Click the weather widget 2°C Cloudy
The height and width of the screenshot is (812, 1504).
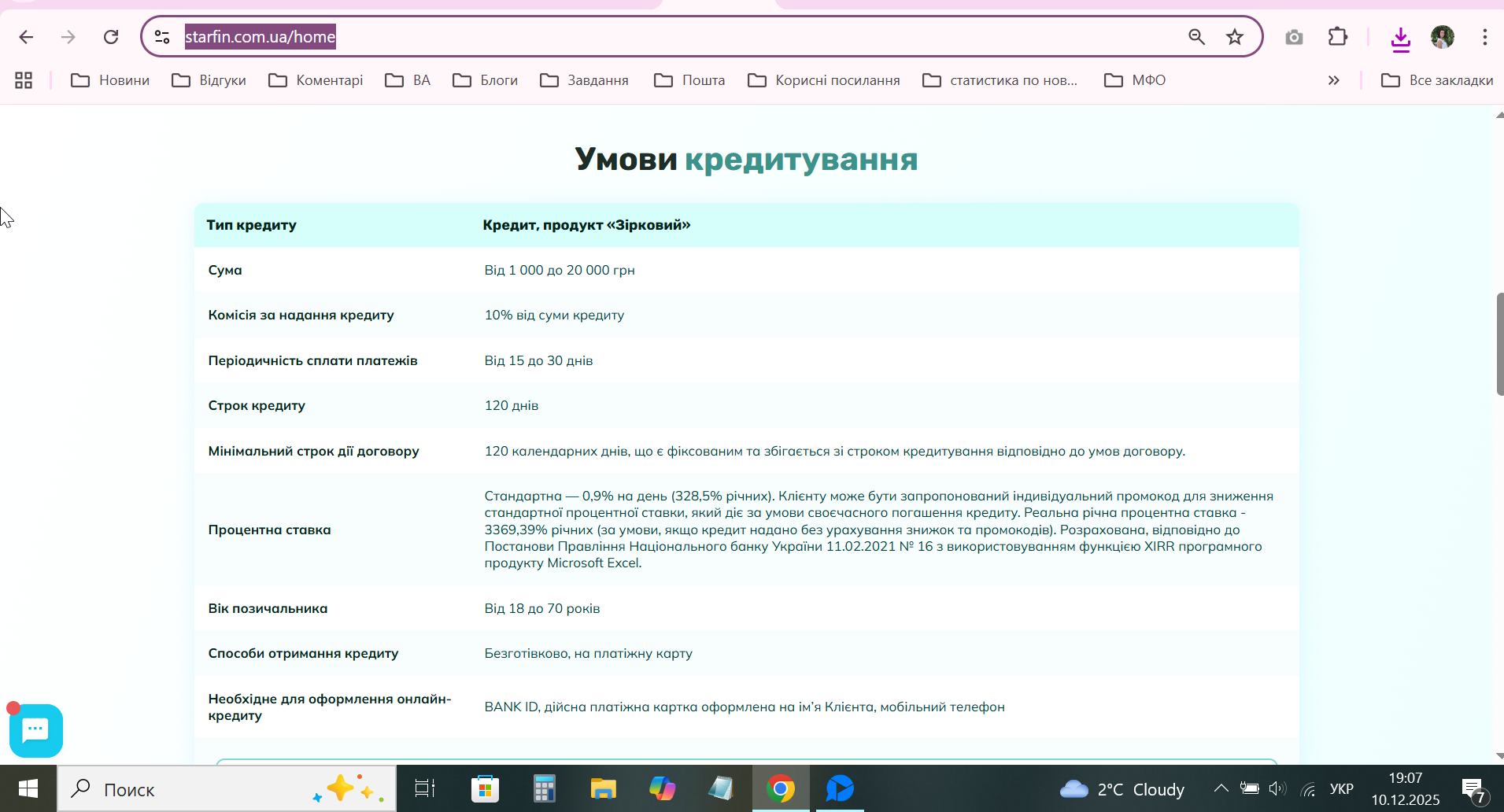pyautogui.click(x=1122, y=789)
